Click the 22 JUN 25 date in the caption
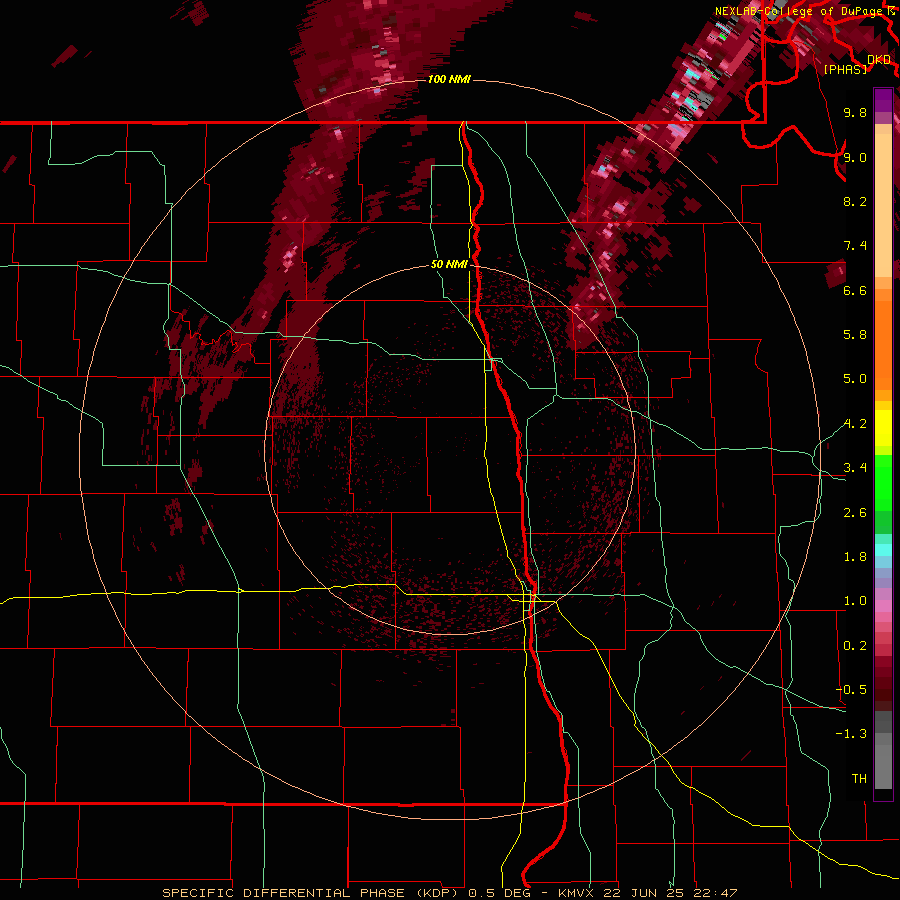The height and width of the screenshot is (900, 900). click(645, 893)
